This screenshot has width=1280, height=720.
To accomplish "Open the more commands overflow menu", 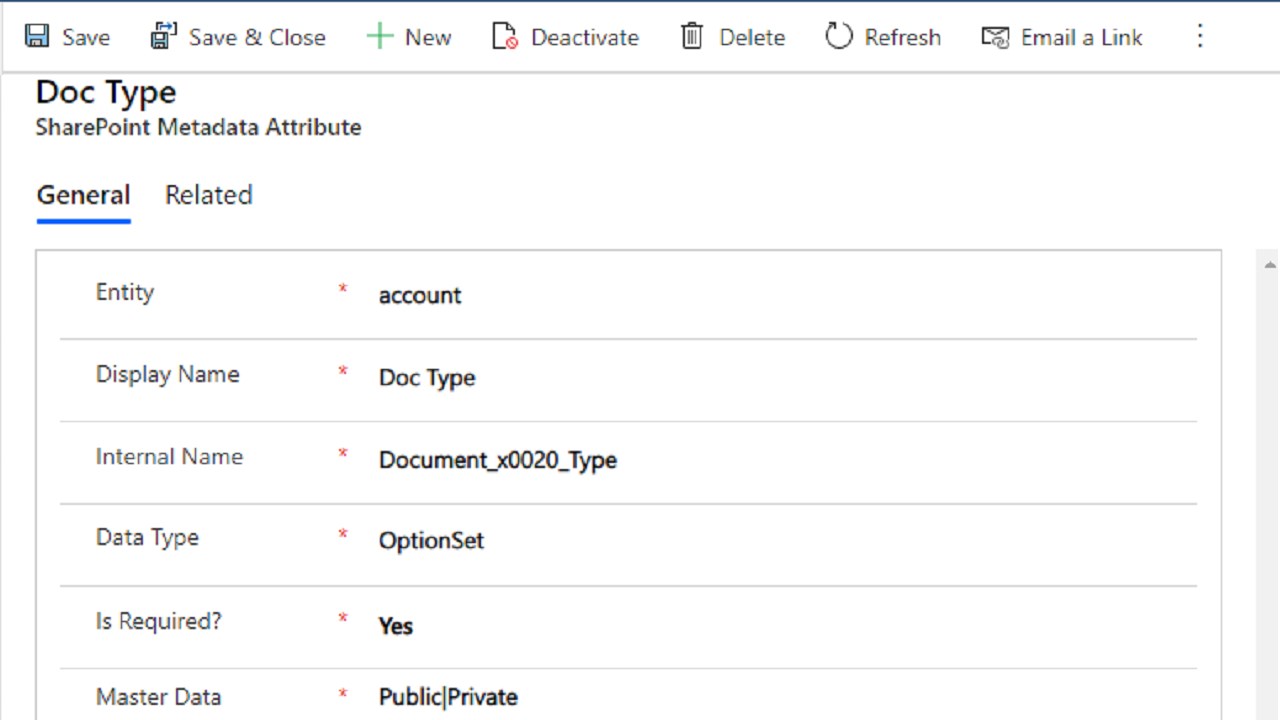I will tap(1200, 37).
